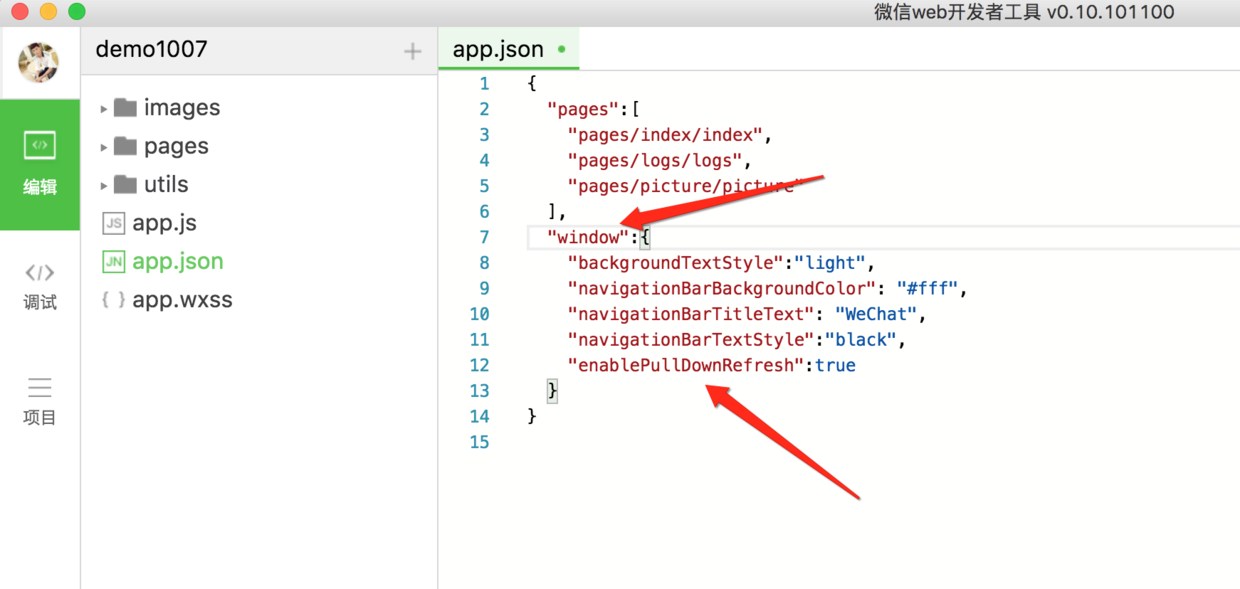1240x589 pixels.
Task: Minimize the window with the yellow button
Action: click(x=48, y=12)
